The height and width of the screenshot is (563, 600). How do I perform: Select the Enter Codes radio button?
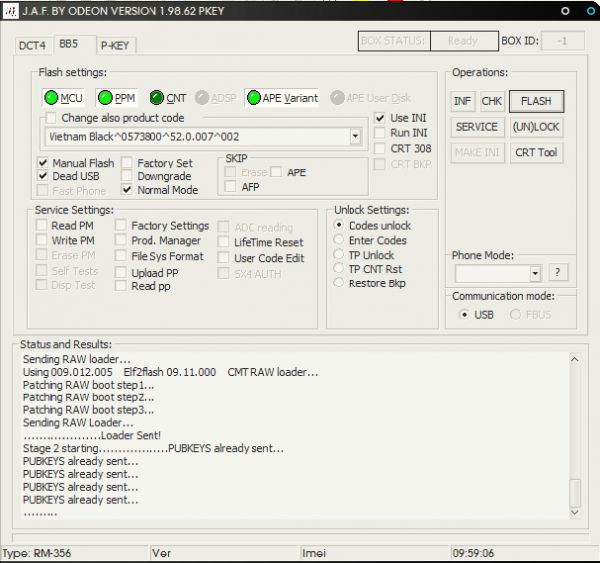(x=339, y=240)
